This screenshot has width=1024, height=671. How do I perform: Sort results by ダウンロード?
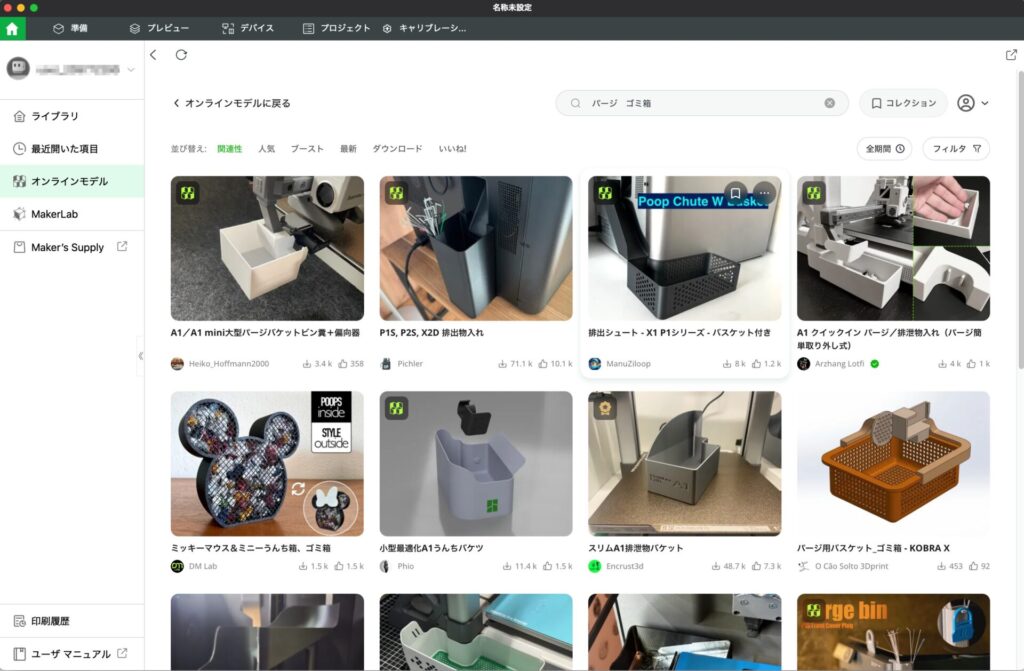[397, 149]
